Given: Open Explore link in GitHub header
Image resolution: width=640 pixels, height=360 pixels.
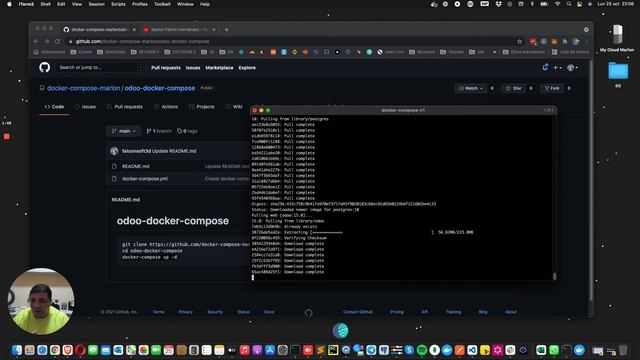Looking at the screenshot, I should click(247, 68).
